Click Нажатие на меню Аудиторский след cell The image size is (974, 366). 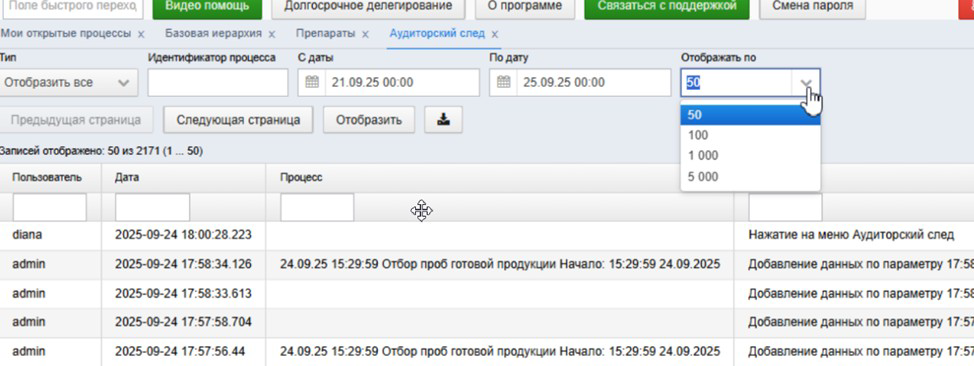tap(851, 235)
